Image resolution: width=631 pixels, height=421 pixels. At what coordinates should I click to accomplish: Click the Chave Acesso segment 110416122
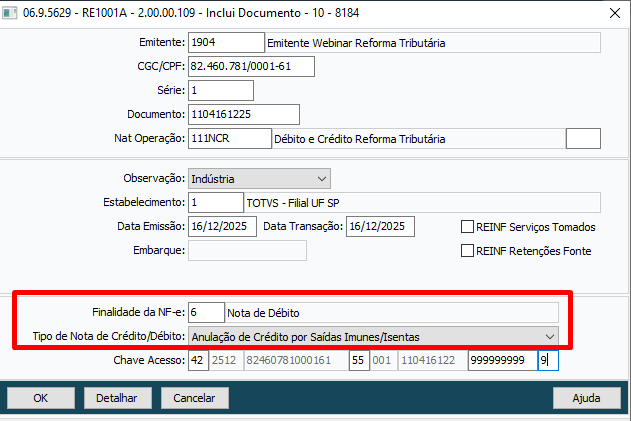click(433, 360)
